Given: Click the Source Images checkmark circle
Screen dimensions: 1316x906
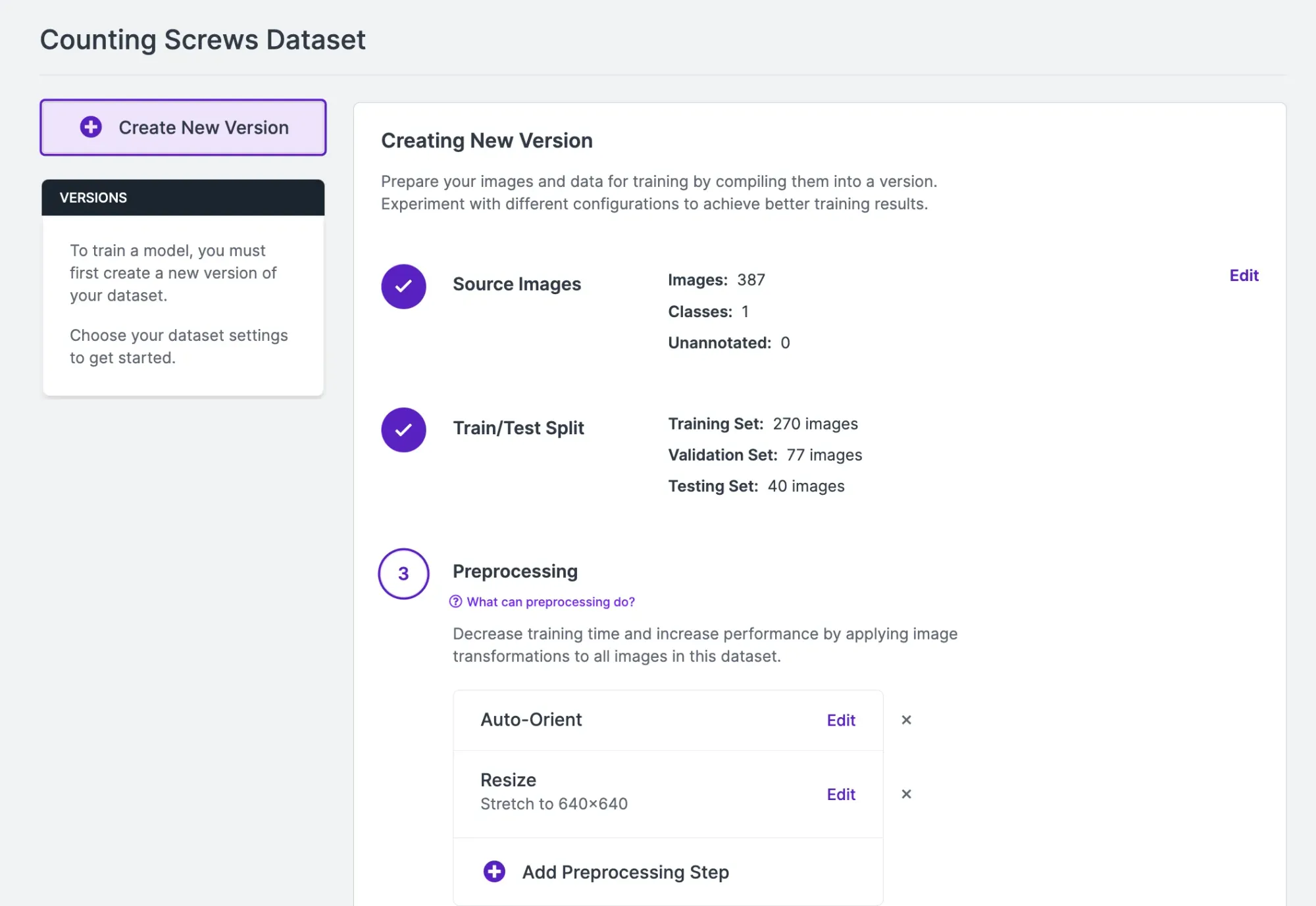Looking at the screenshot, I should 403,286.
